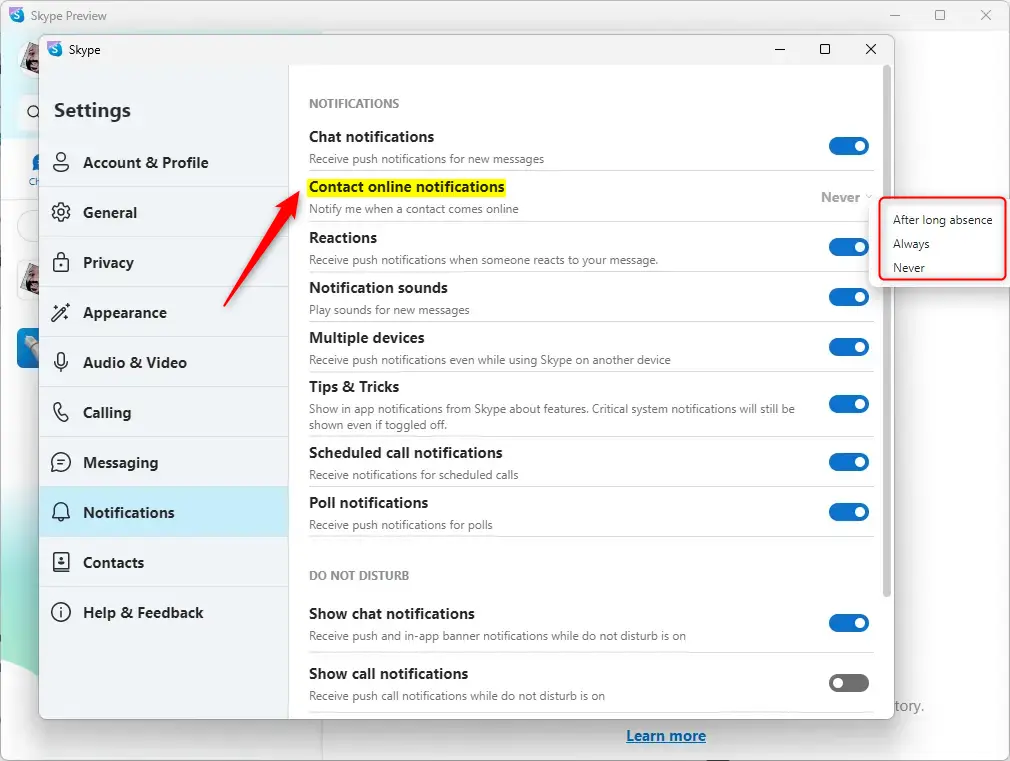Minimize the Skype settings window

pos(779,49)
